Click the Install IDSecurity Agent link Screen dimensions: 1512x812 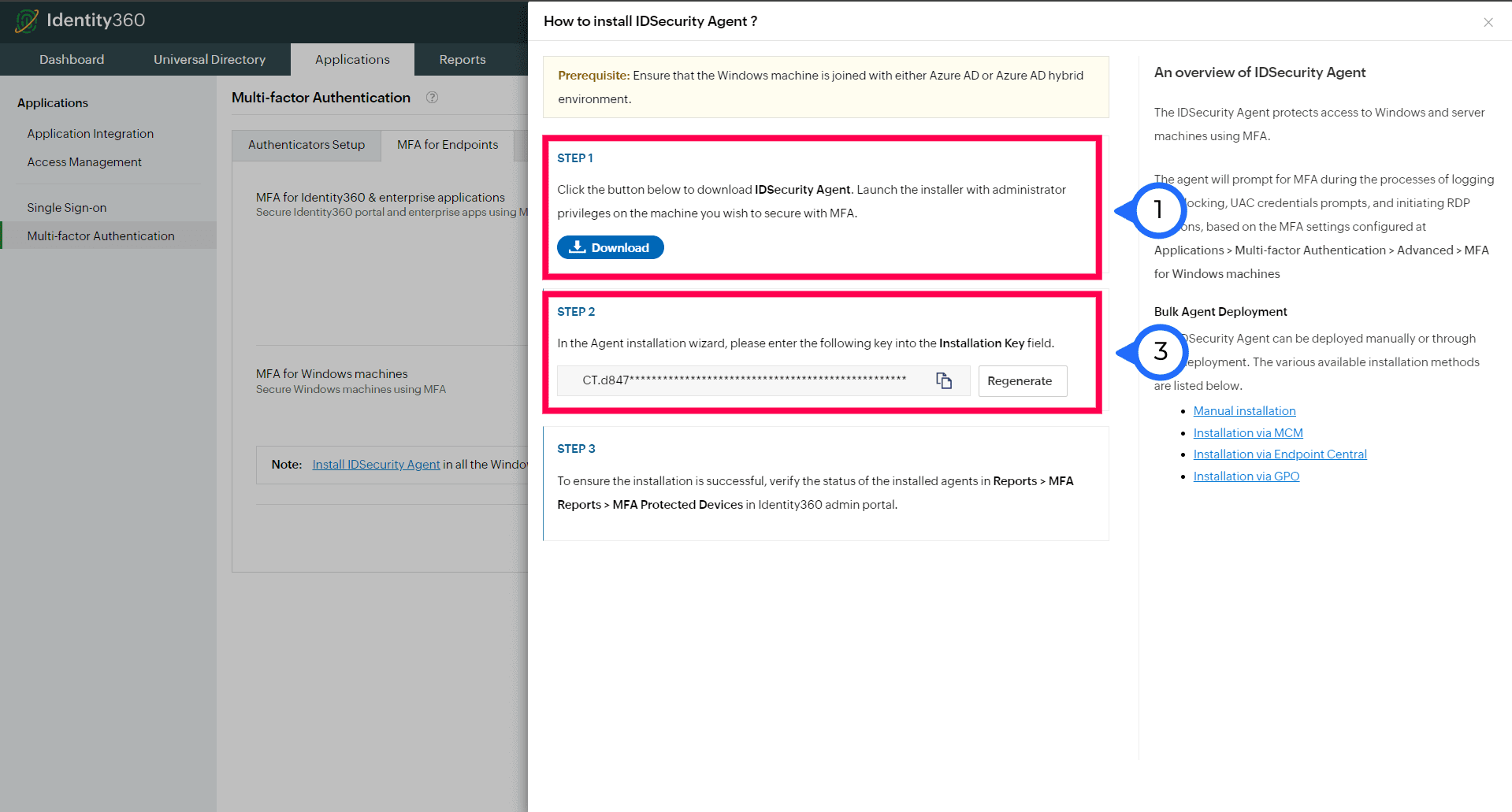pos(376,465)
